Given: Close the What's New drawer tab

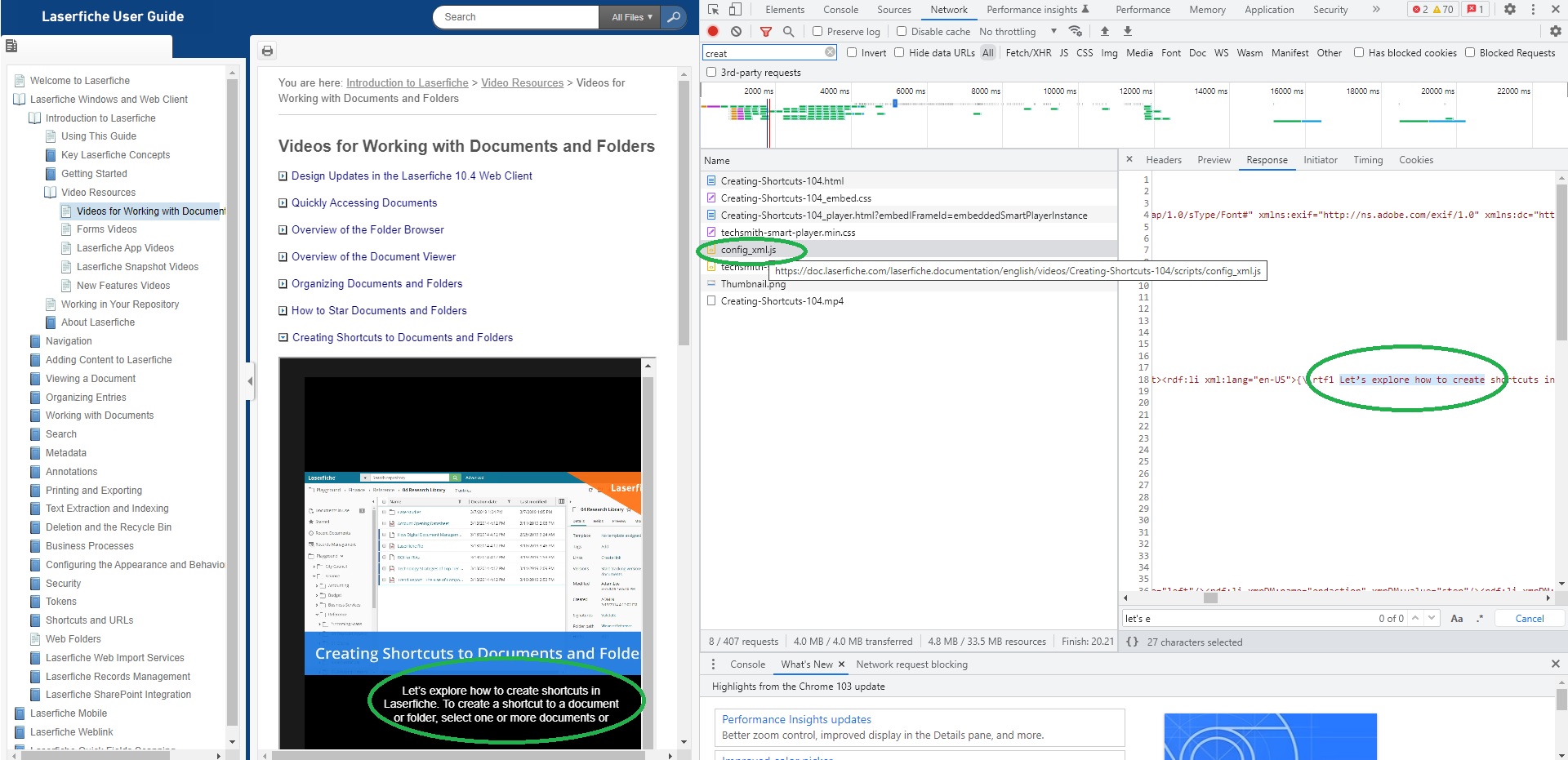Looking at the screenshot, I should [x=841, y=664].
